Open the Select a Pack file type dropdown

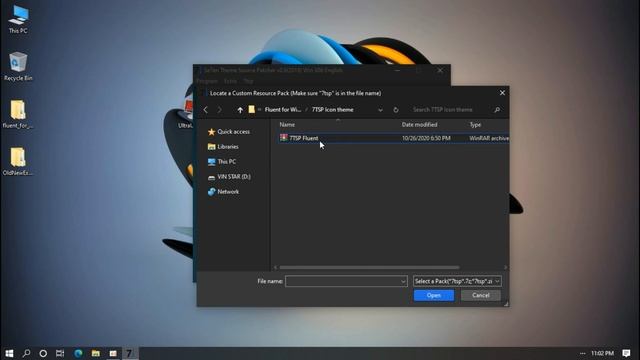[x=457, y=281]
